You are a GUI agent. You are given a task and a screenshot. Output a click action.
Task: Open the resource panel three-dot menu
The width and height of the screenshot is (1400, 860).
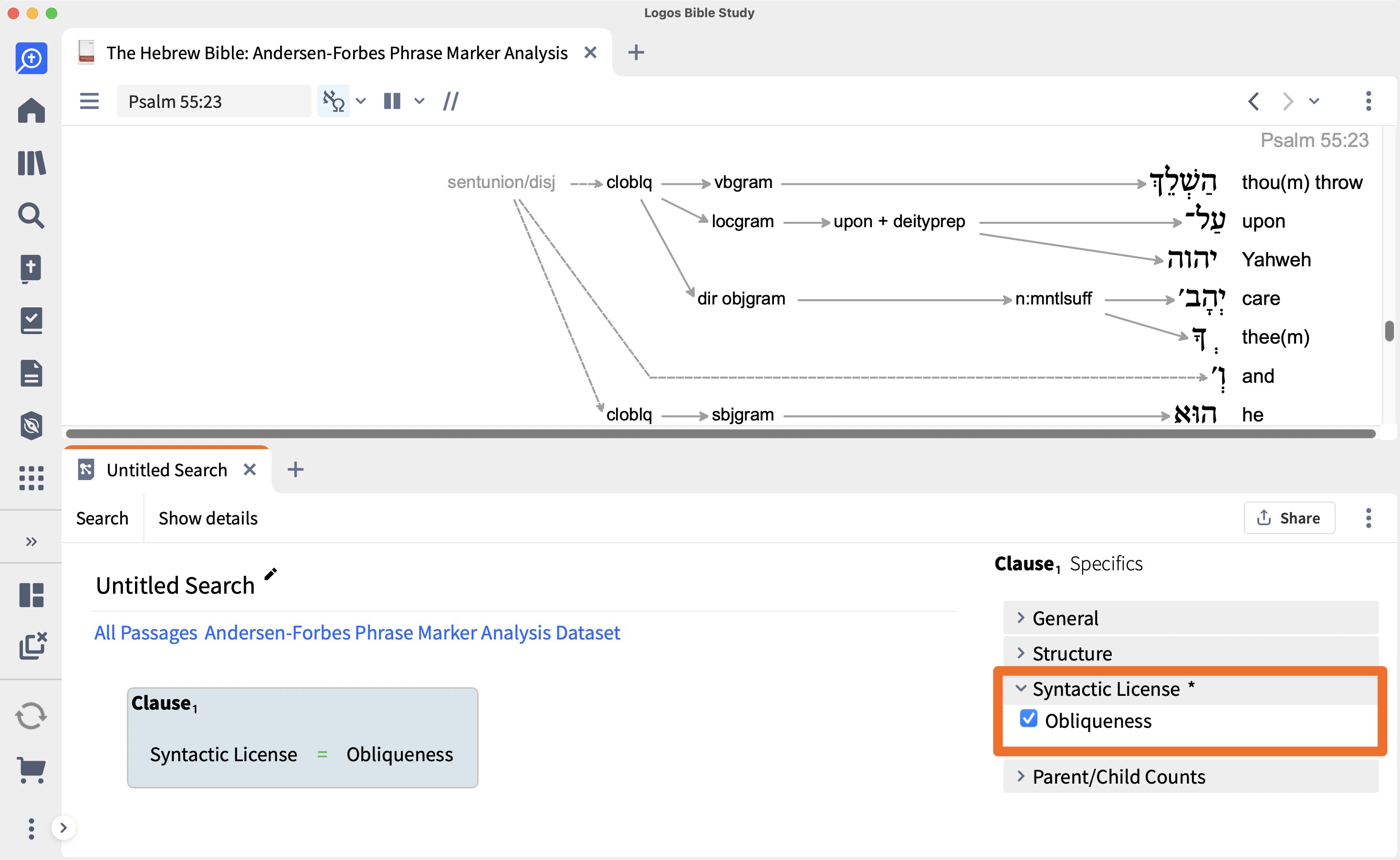1369,101
